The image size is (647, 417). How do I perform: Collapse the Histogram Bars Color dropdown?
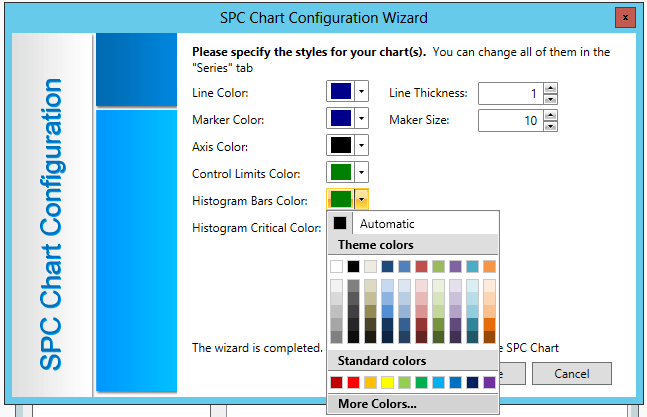click(x=362, y=199)
